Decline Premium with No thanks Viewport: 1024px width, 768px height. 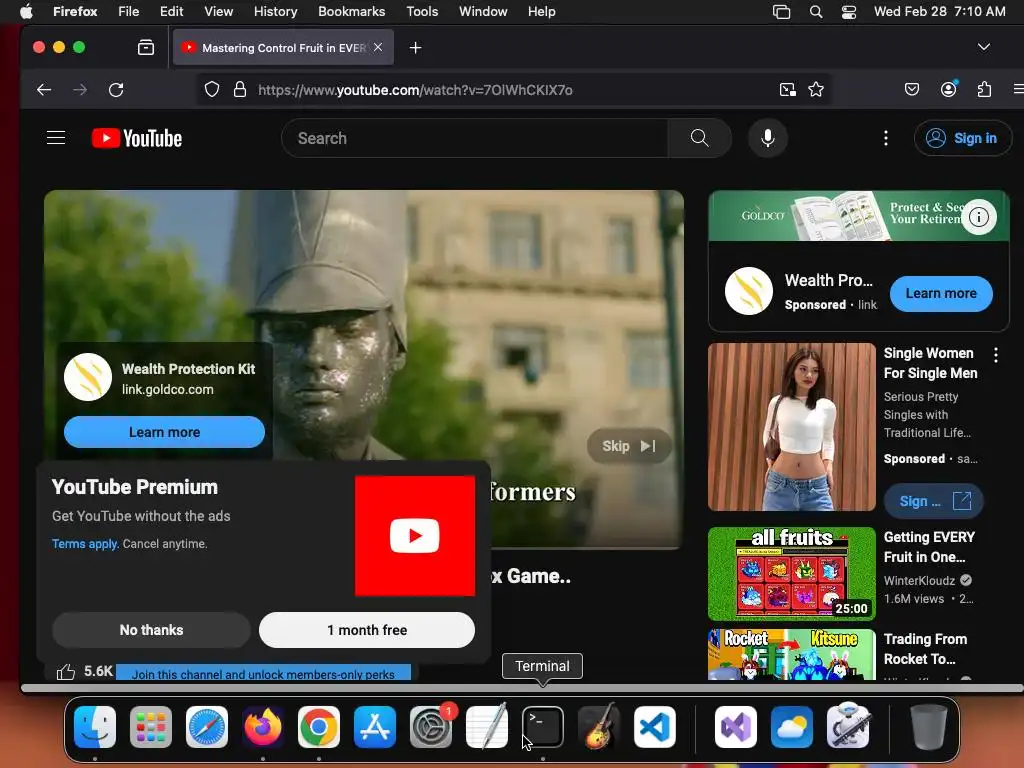click(x=152, y=630)
